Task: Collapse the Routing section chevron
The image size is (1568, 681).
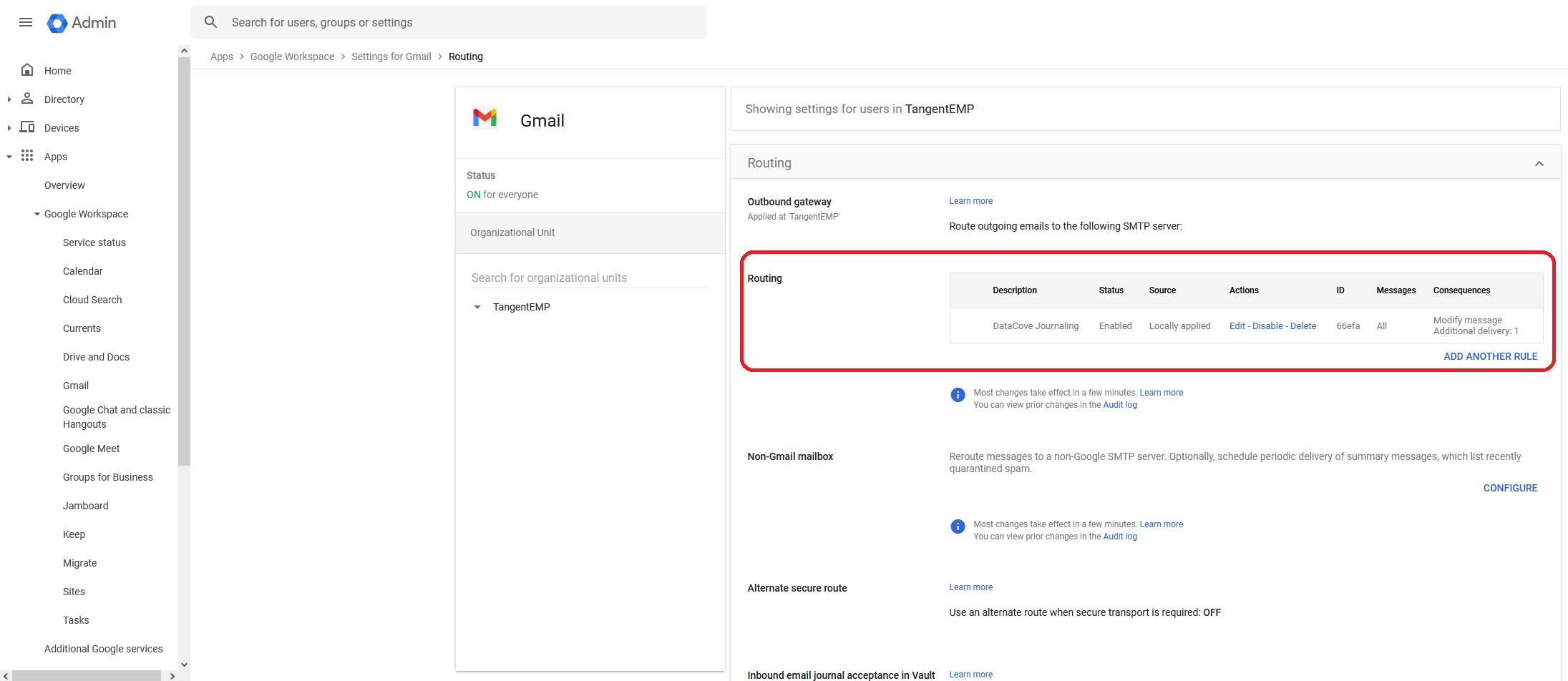Action: pyautogui.click(x=1539, y=164)
